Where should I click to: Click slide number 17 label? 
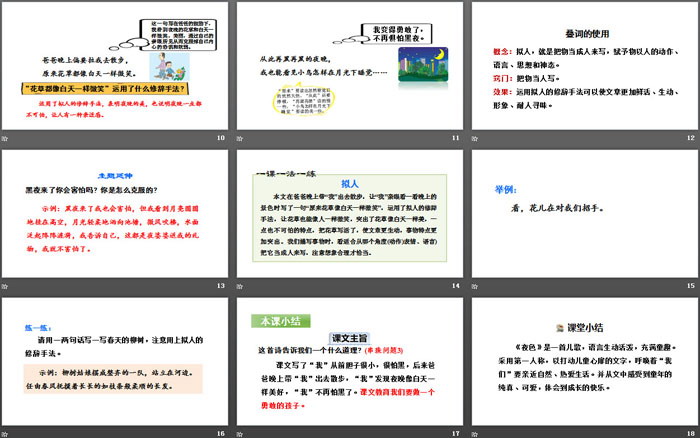click(x=456, y=434)
